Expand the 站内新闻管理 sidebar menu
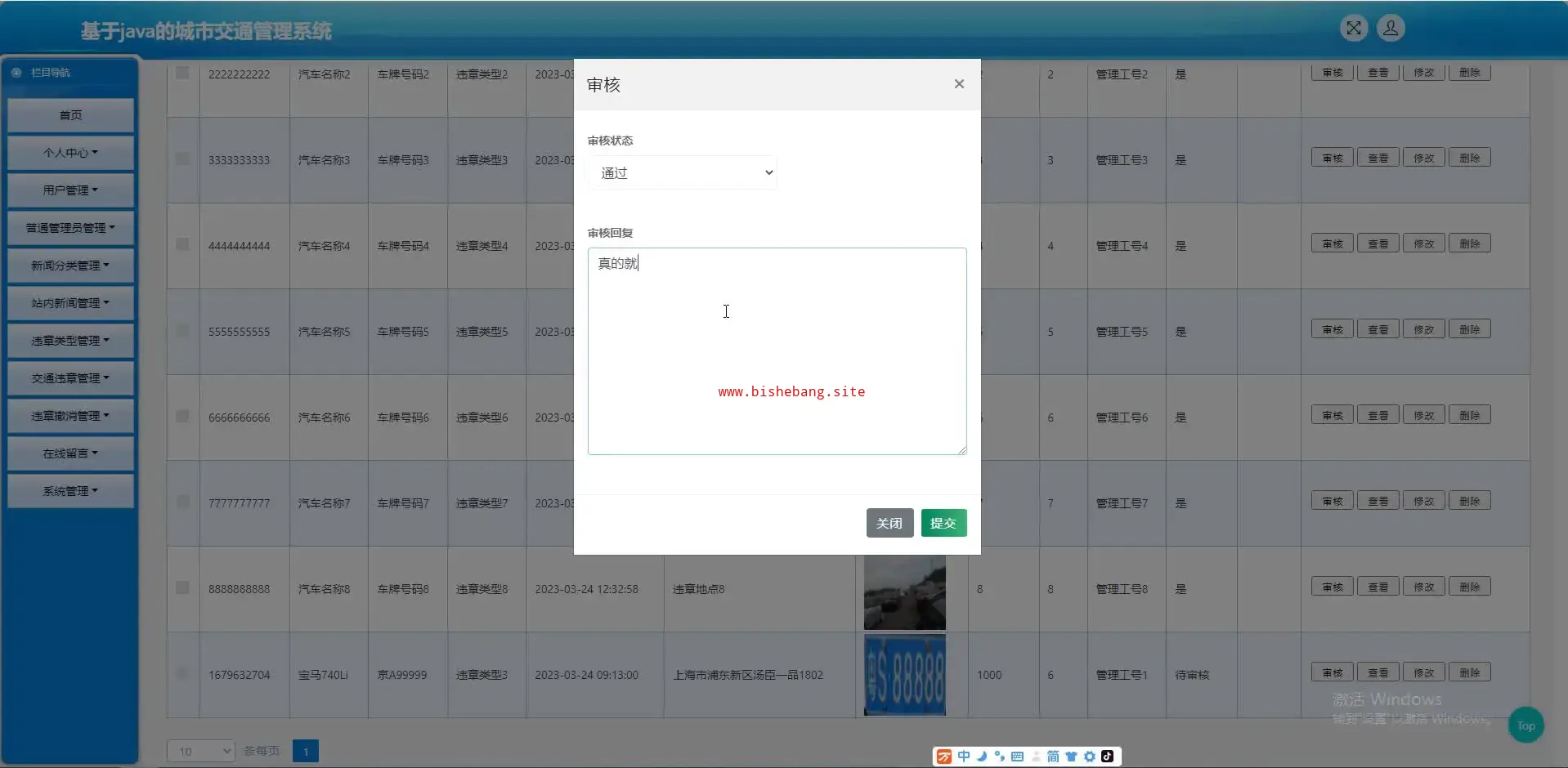This screenshot has height=768, width=1568. [x=70, y=303]
